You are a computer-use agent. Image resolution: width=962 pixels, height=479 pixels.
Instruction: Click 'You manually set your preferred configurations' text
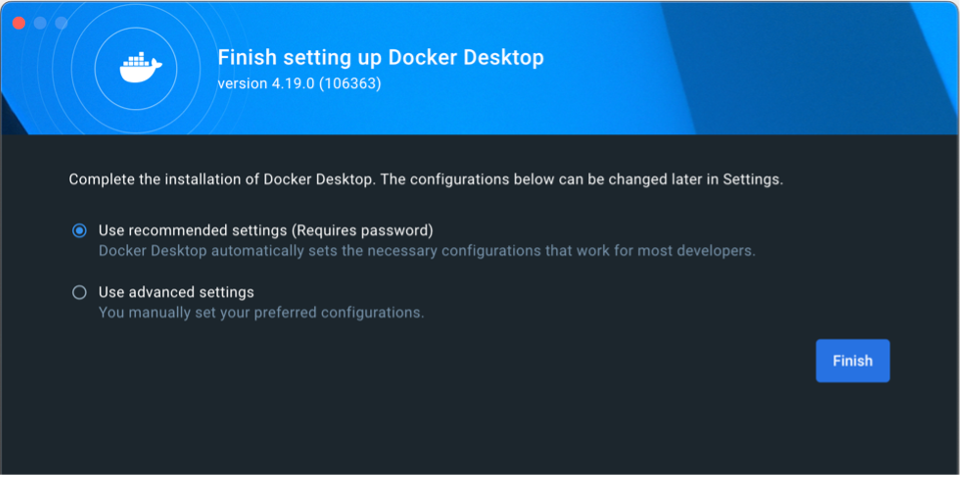(x=261, y=312)
